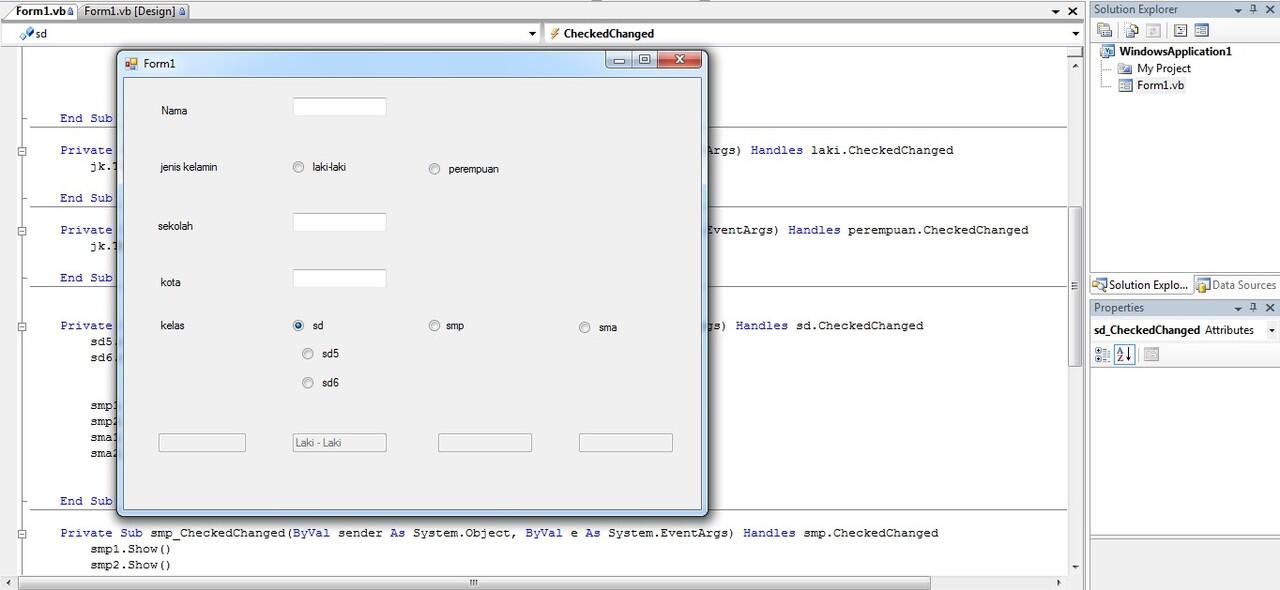Click the Properties icon in Solution Explorer toolbar

[x=1105, y=30]
